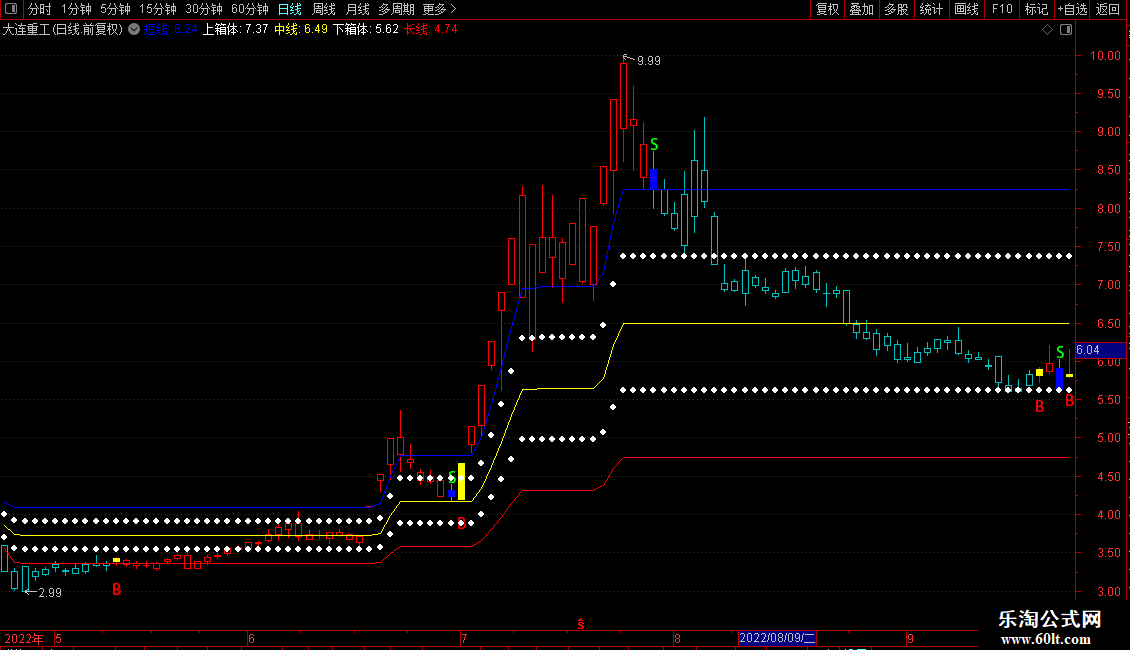Viewport: 1130px width, 650px height.
Task: Click the 叠加 overlay button
Action: click(861, 9)
